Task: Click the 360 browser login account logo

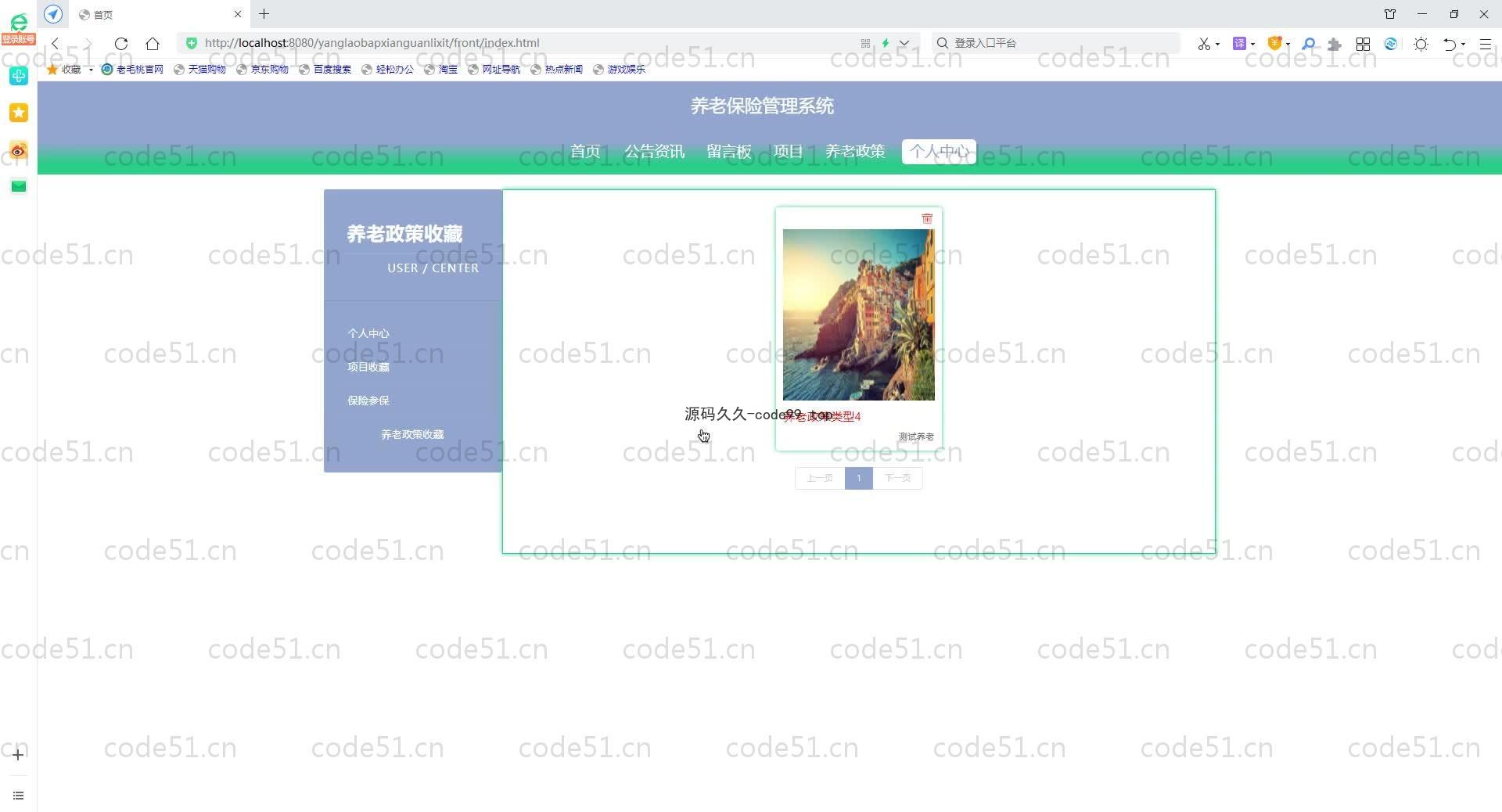Action: click(19, 28)
